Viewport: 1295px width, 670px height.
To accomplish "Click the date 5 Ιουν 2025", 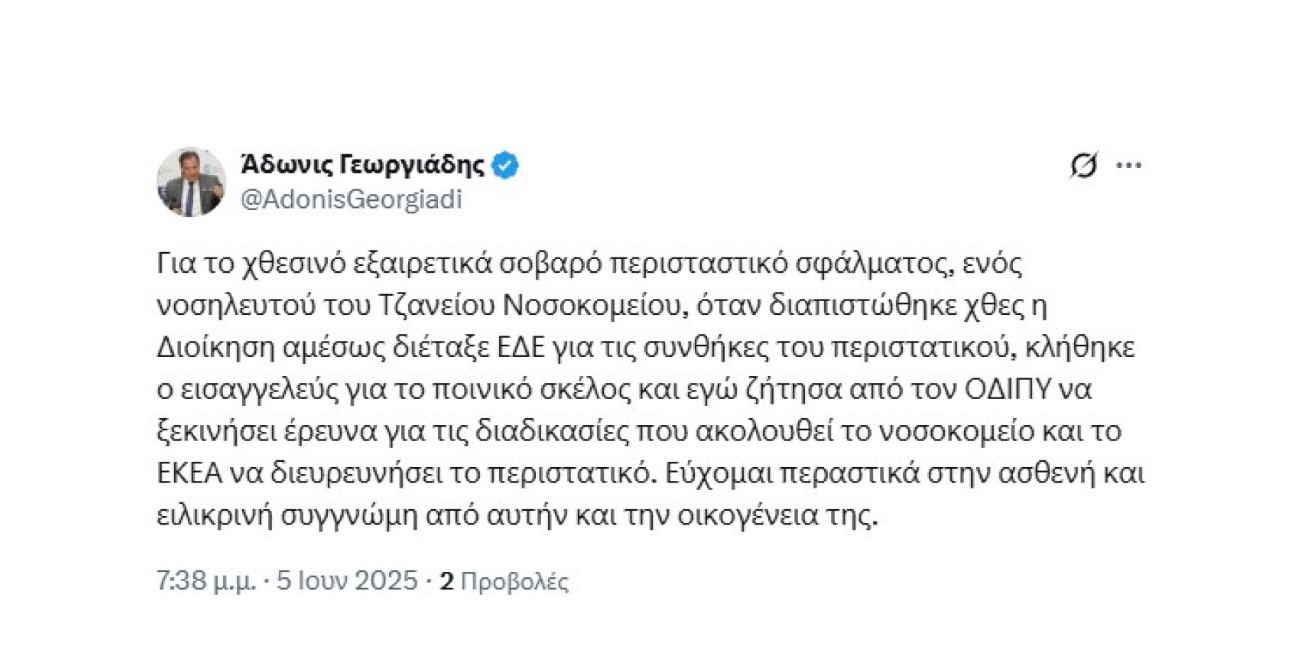I will point(346,581).
